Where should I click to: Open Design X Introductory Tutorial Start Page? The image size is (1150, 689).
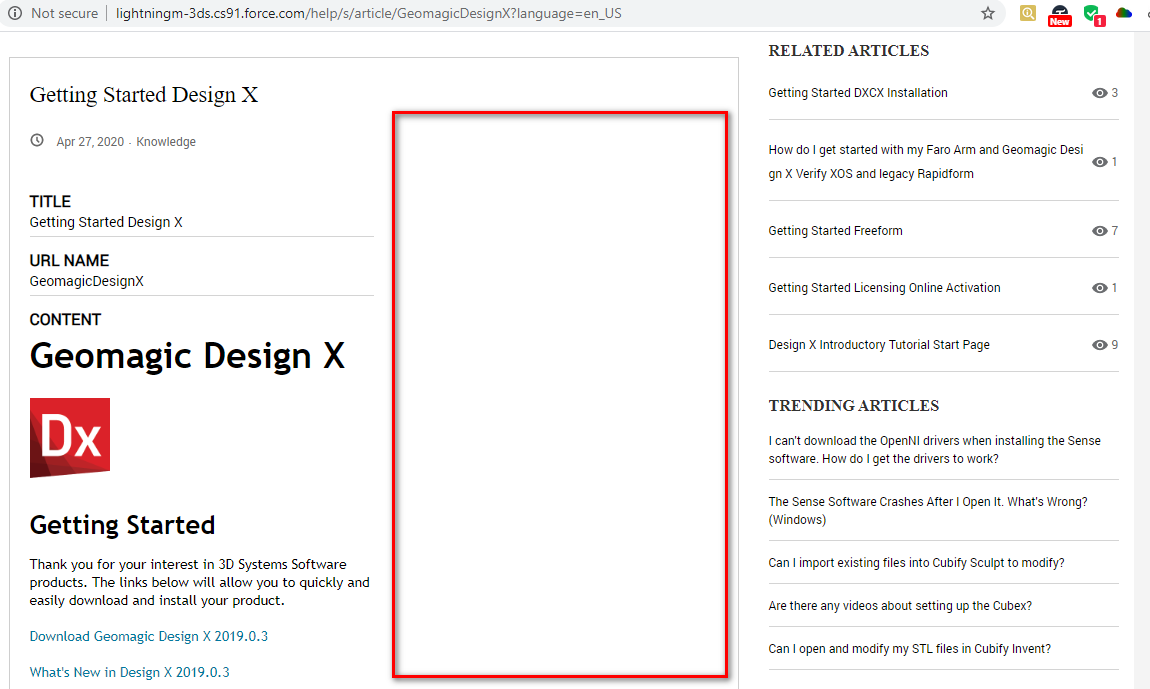879,345
